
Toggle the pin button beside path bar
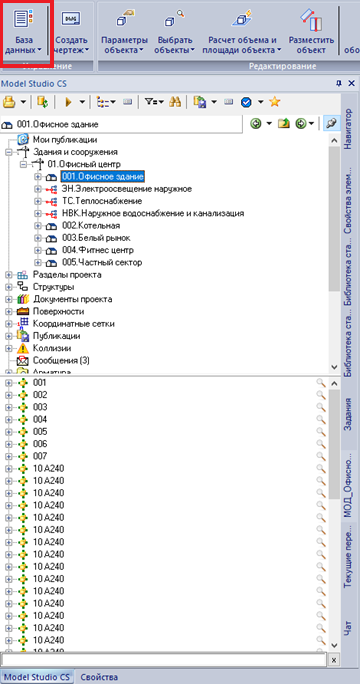(x=332, y=124)
